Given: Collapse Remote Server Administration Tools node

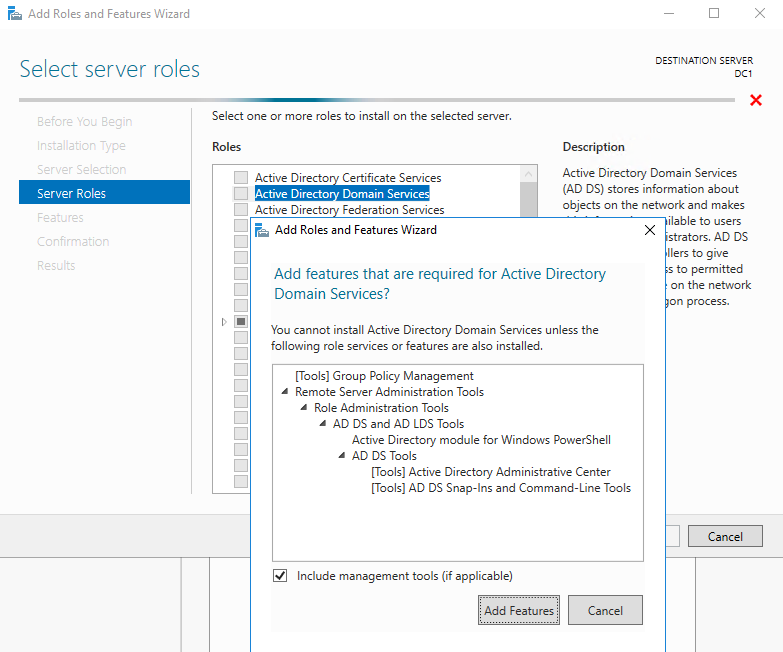Looking at the screenshot, I should click(286, 393).
